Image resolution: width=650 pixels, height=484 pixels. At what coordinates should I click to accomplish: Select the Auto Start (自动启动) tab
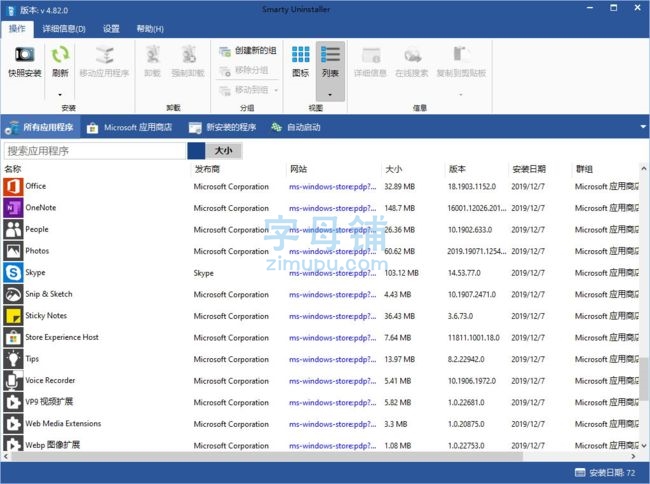pos(296,127)
